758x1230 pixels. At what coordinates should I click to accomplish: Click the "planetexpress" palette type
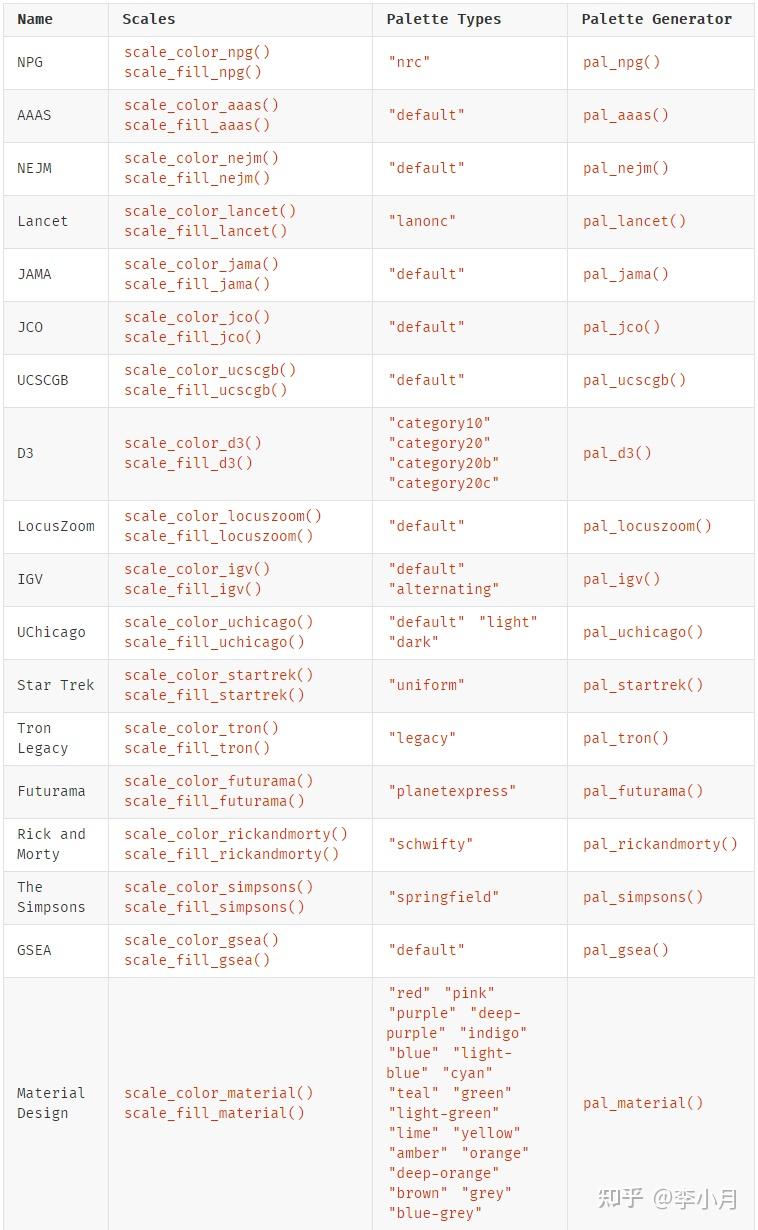[452, 791]
